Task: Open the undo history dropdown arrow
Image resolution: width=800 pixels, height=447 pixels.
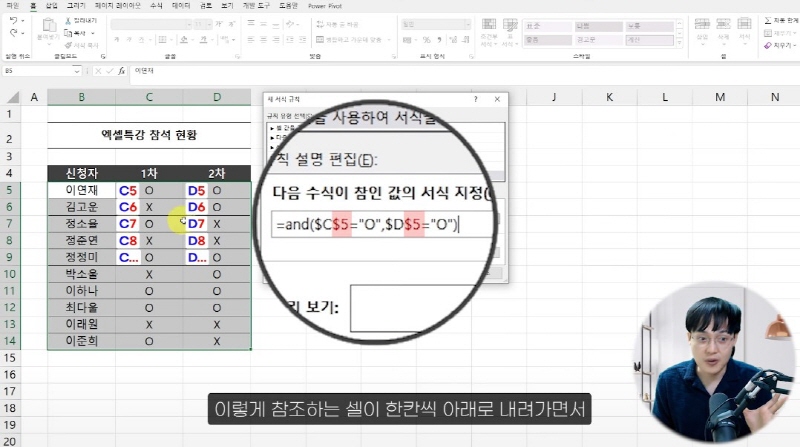Action: [22, 20]
